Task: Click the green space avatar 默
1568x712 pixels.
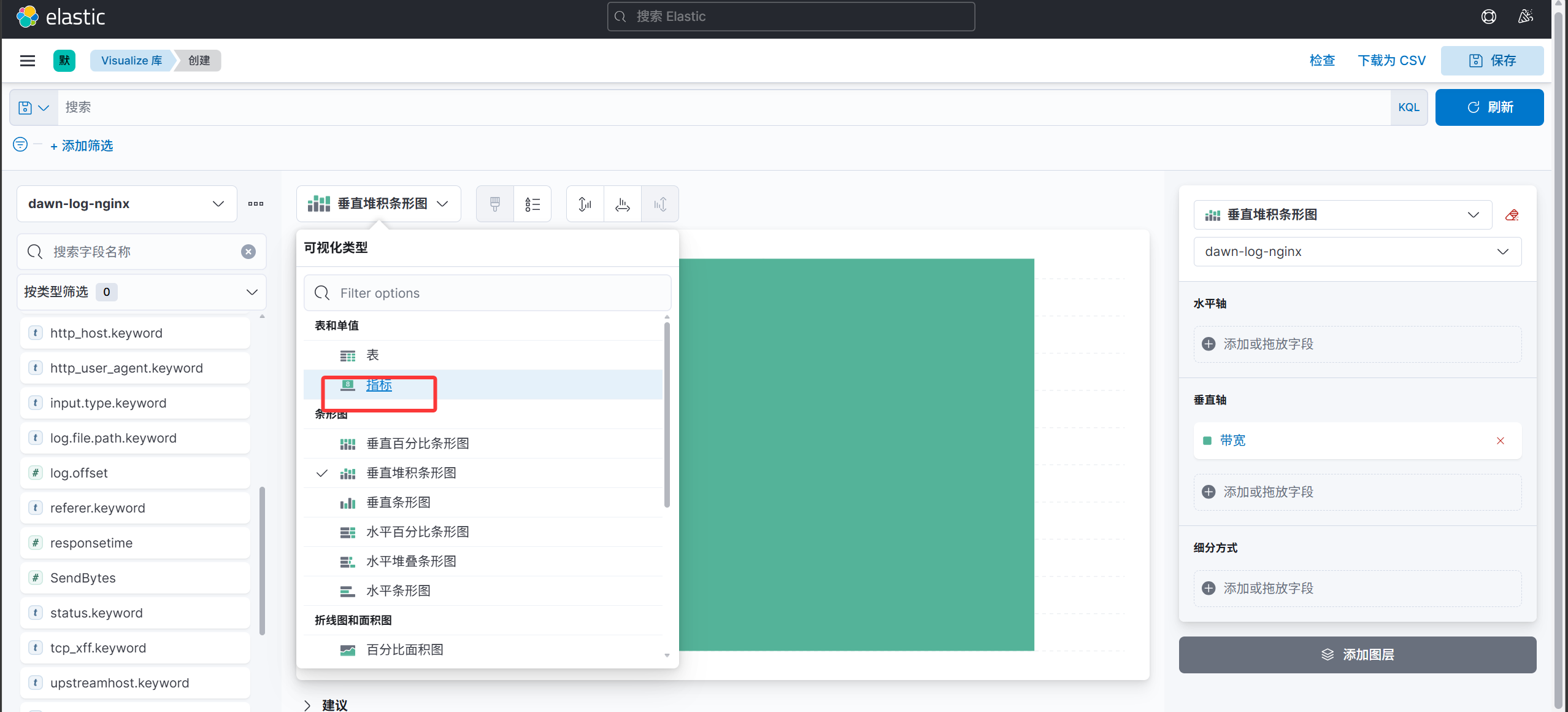Action: coord(64,60)
